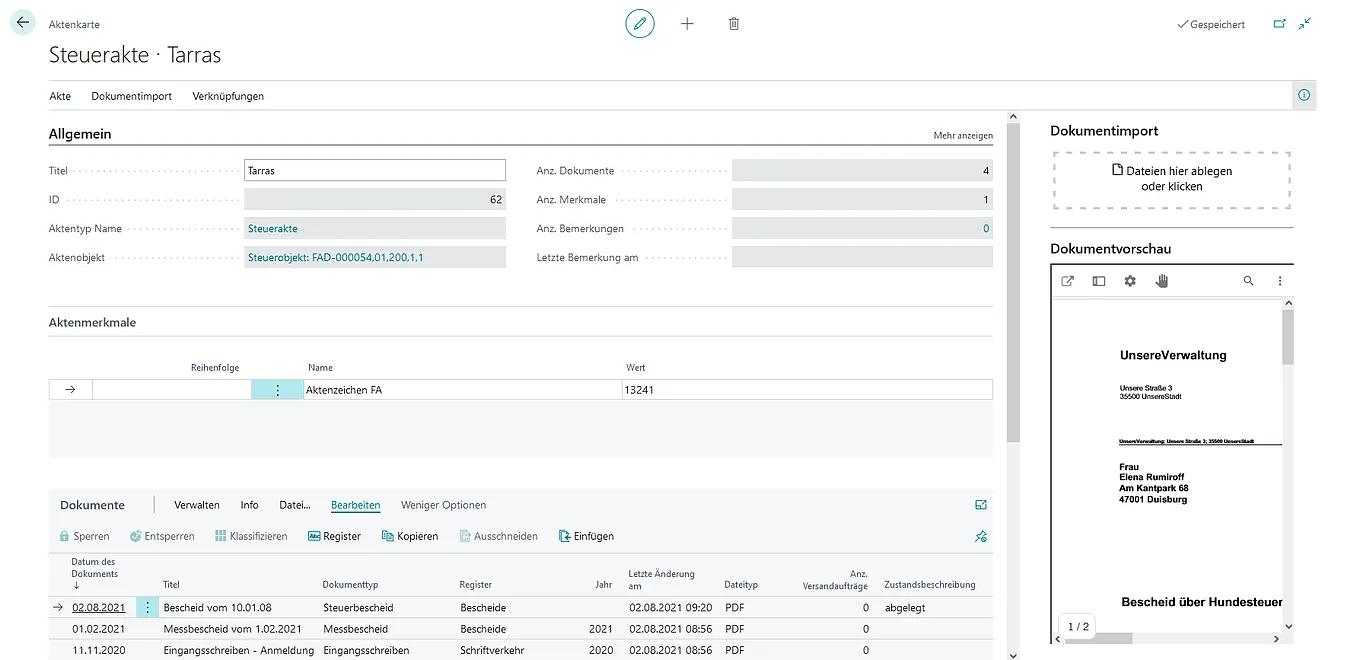This screenshot has height=660, width=1360.
Task: Switch to the Verwalten tab
Action: point(197,505)
